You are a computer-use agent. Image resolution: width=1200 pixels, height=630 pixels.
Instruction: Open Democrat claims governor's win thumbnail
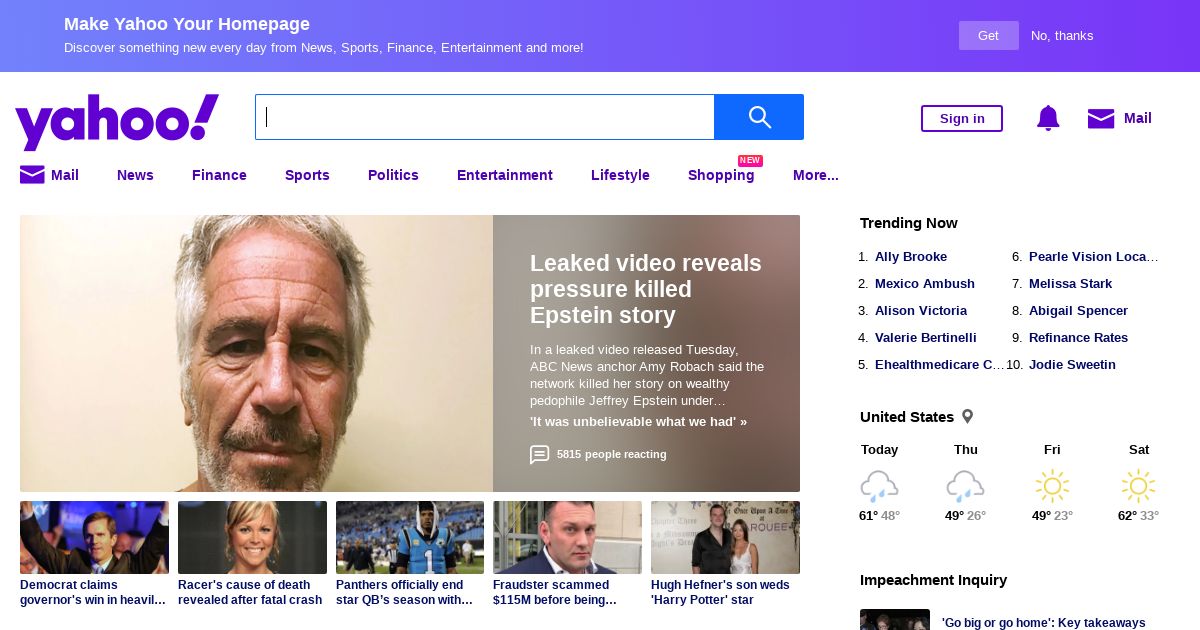click(x=94, y=537)
